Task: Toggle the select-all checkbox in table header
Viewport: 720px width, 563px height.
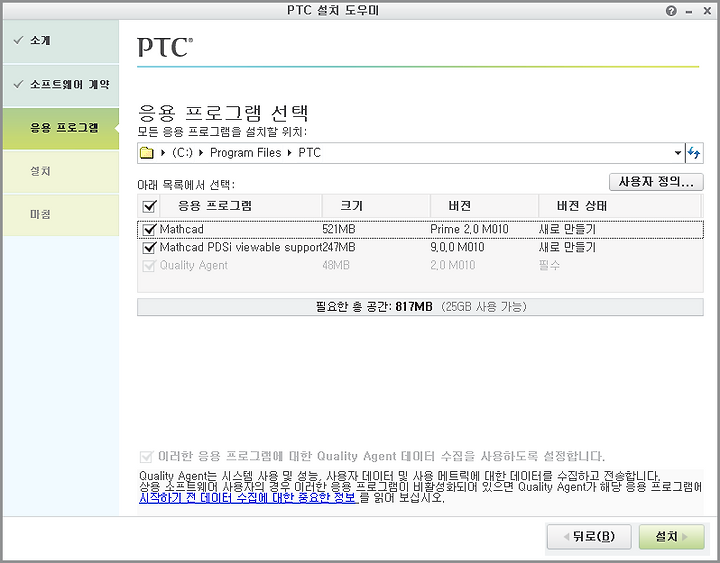Action: click(x=149, y=206)
